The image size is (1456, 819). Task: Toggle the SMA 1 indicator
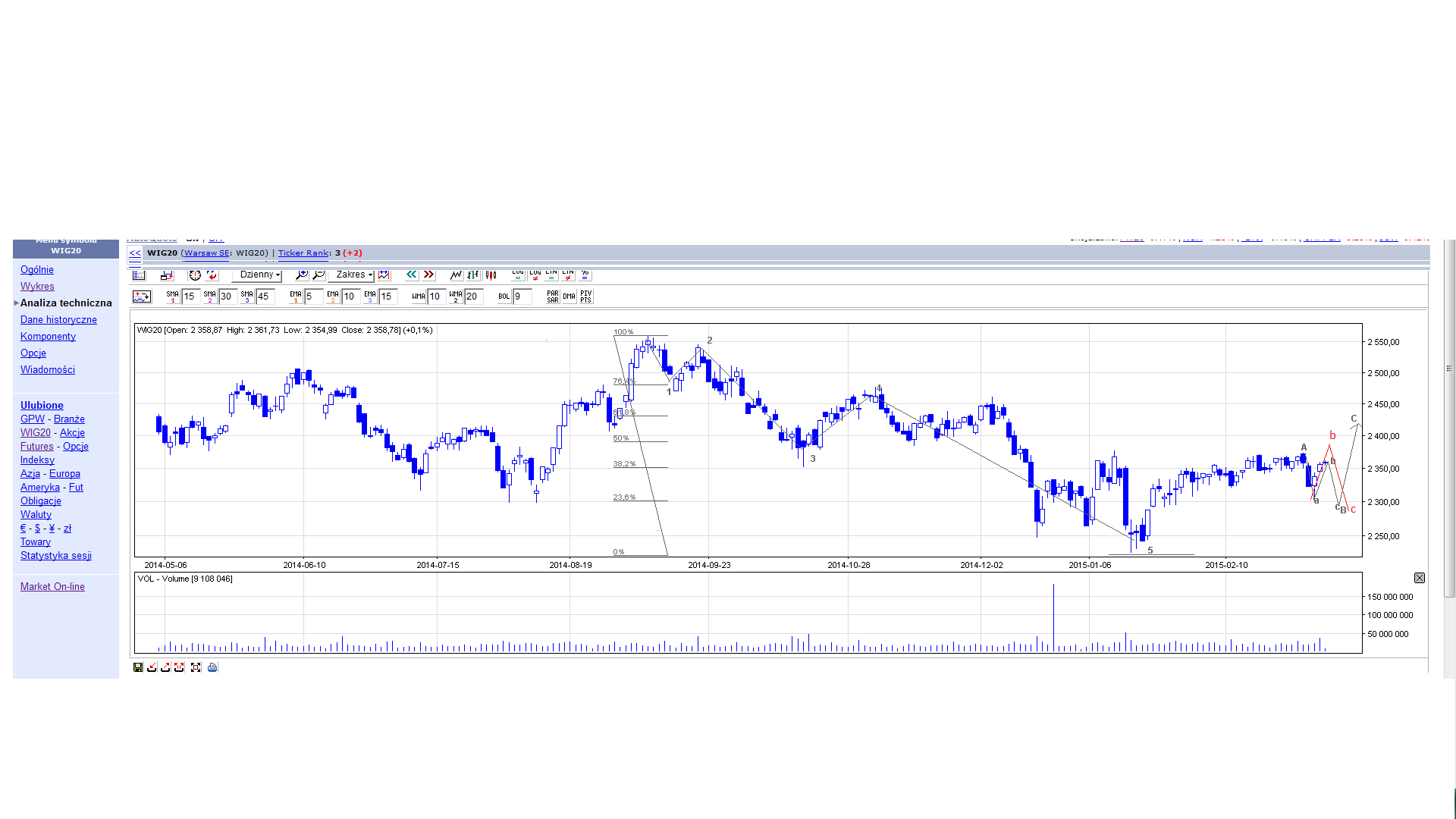point(173,297)
